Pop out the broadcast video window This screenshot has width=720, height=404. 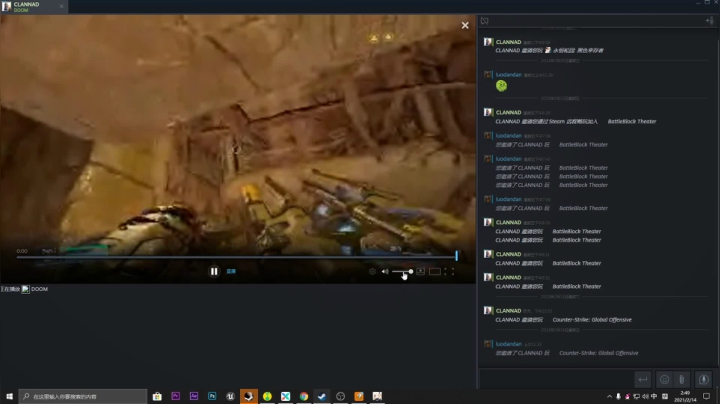(420, 271)
